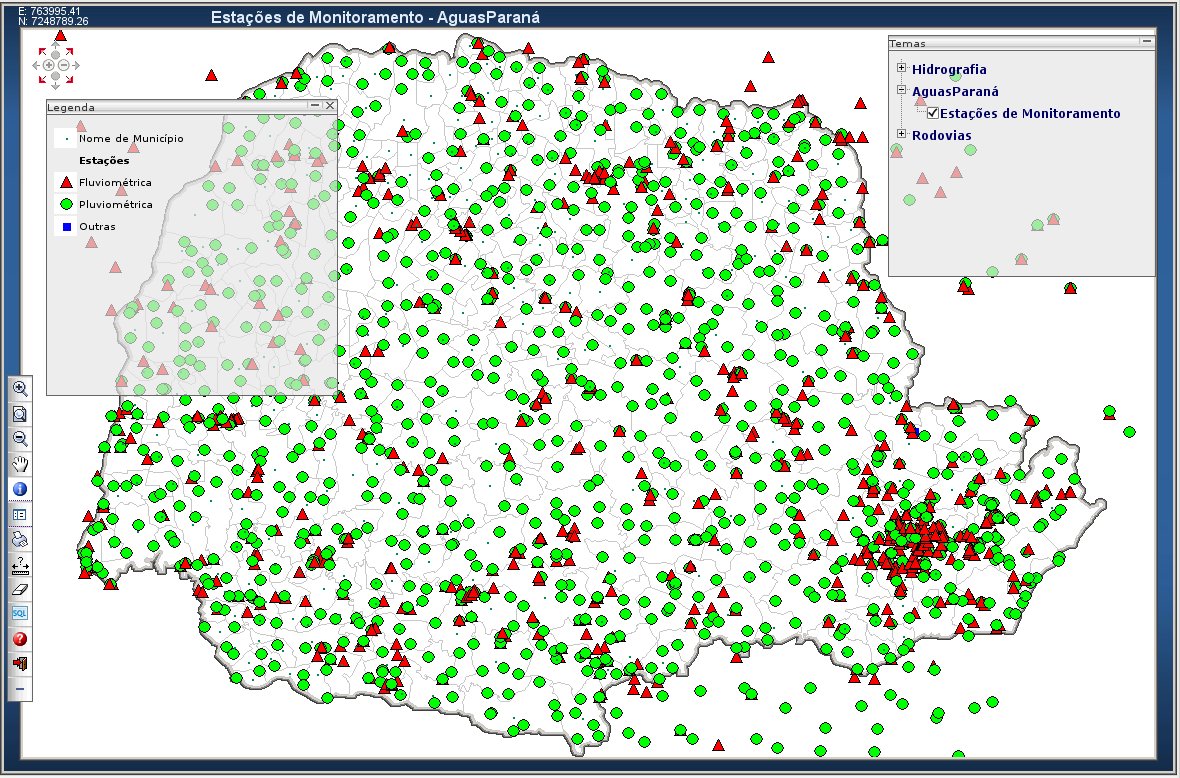The width and height of the screenshot is (1180, 778).
Task: Click the red exit door icon
Action: [20, 663]
